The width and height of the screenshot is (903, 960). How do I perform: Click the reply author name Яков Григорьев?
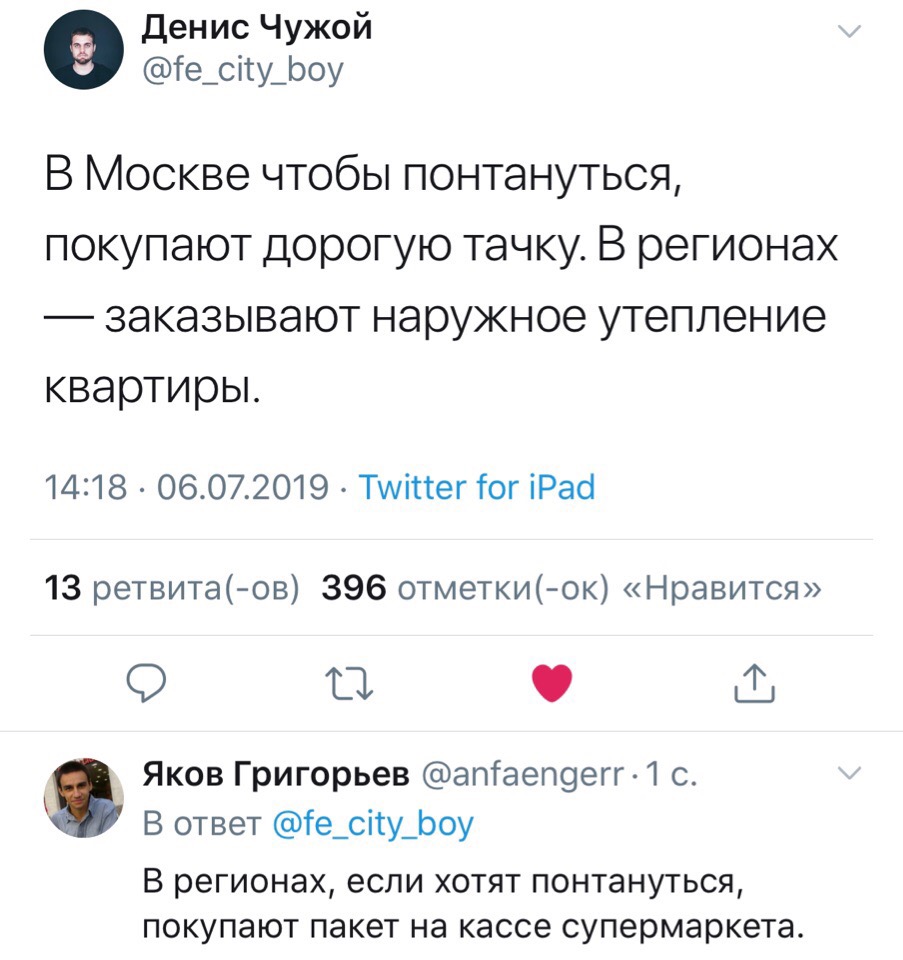tap(275, 775)
